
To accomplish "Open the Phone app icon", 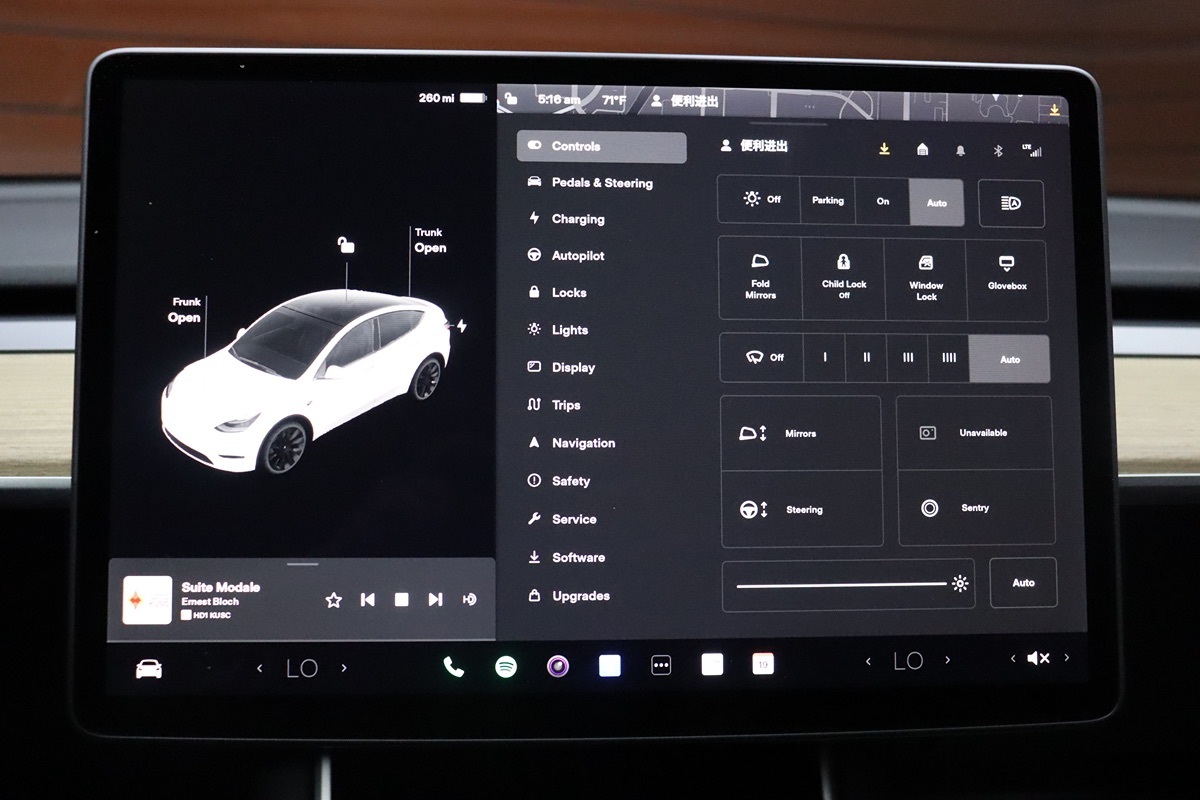I will [x=454, y=667].
